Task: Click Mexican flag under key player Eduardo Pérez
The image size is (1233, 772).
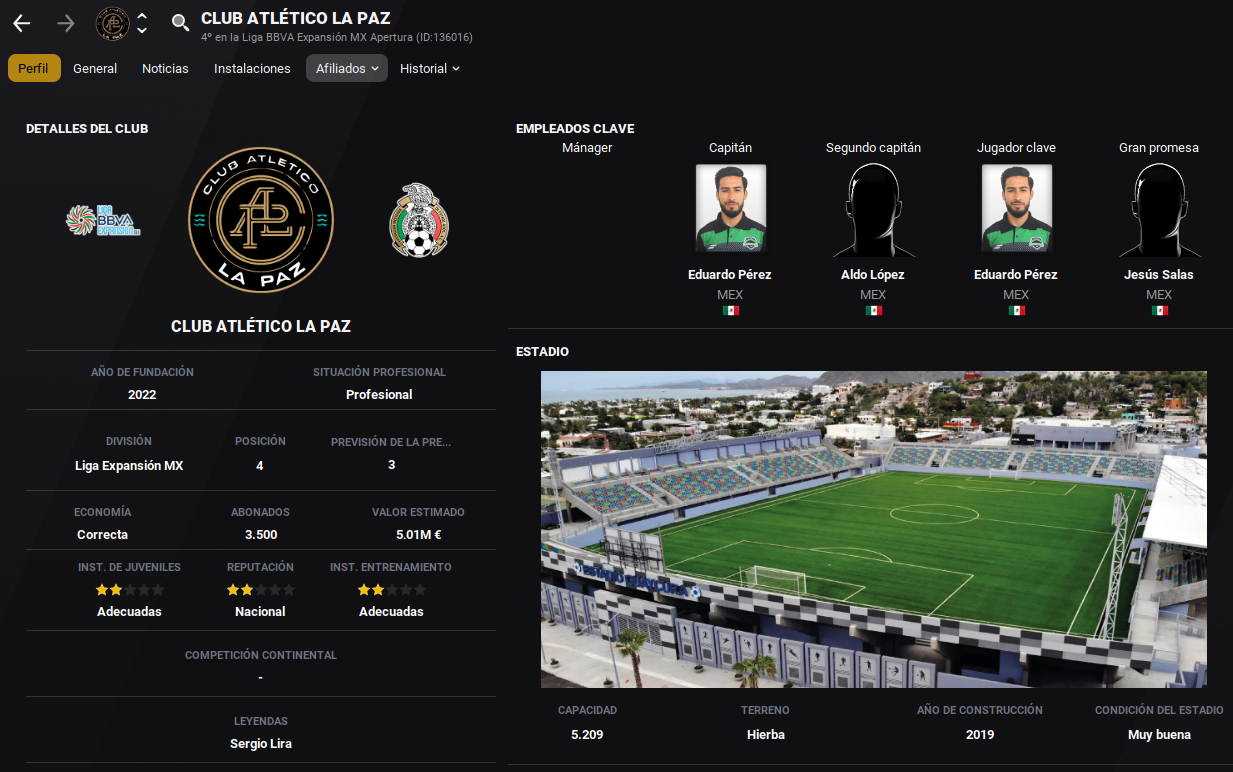Action: (1016, 311)
